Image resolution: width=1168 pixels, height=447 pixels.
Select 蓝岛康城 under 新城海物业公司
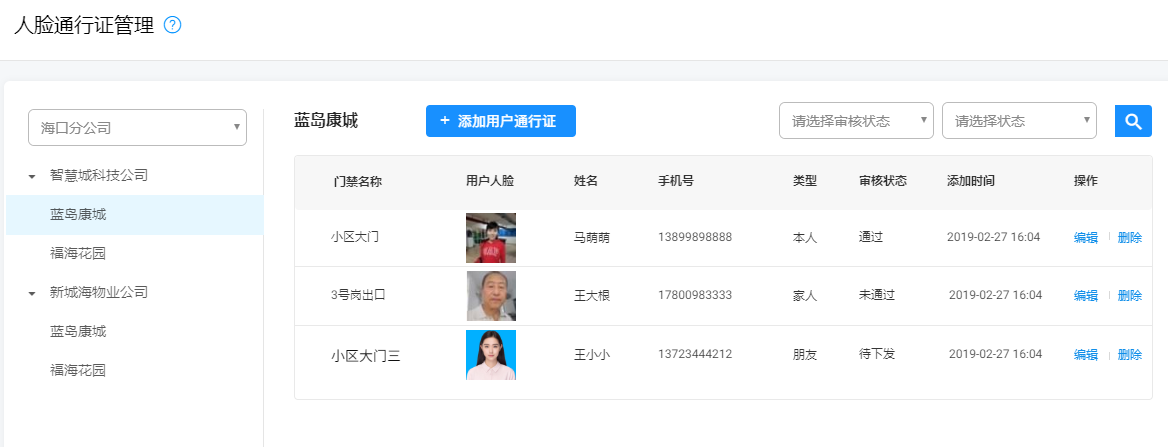tap(78, 331)
